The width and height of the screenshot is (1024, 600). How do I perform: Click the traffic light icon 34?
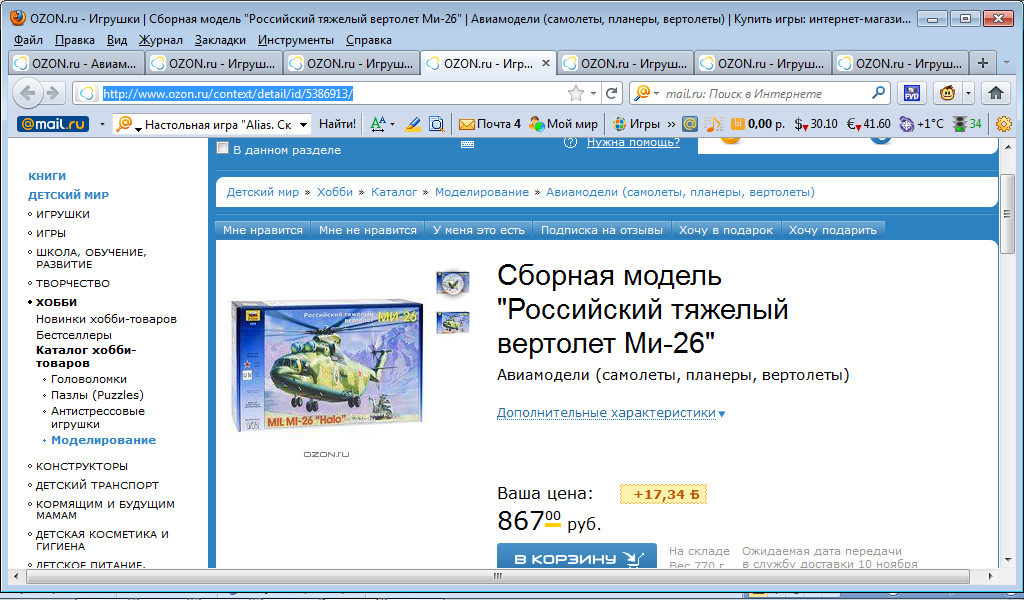coord(967,123)
